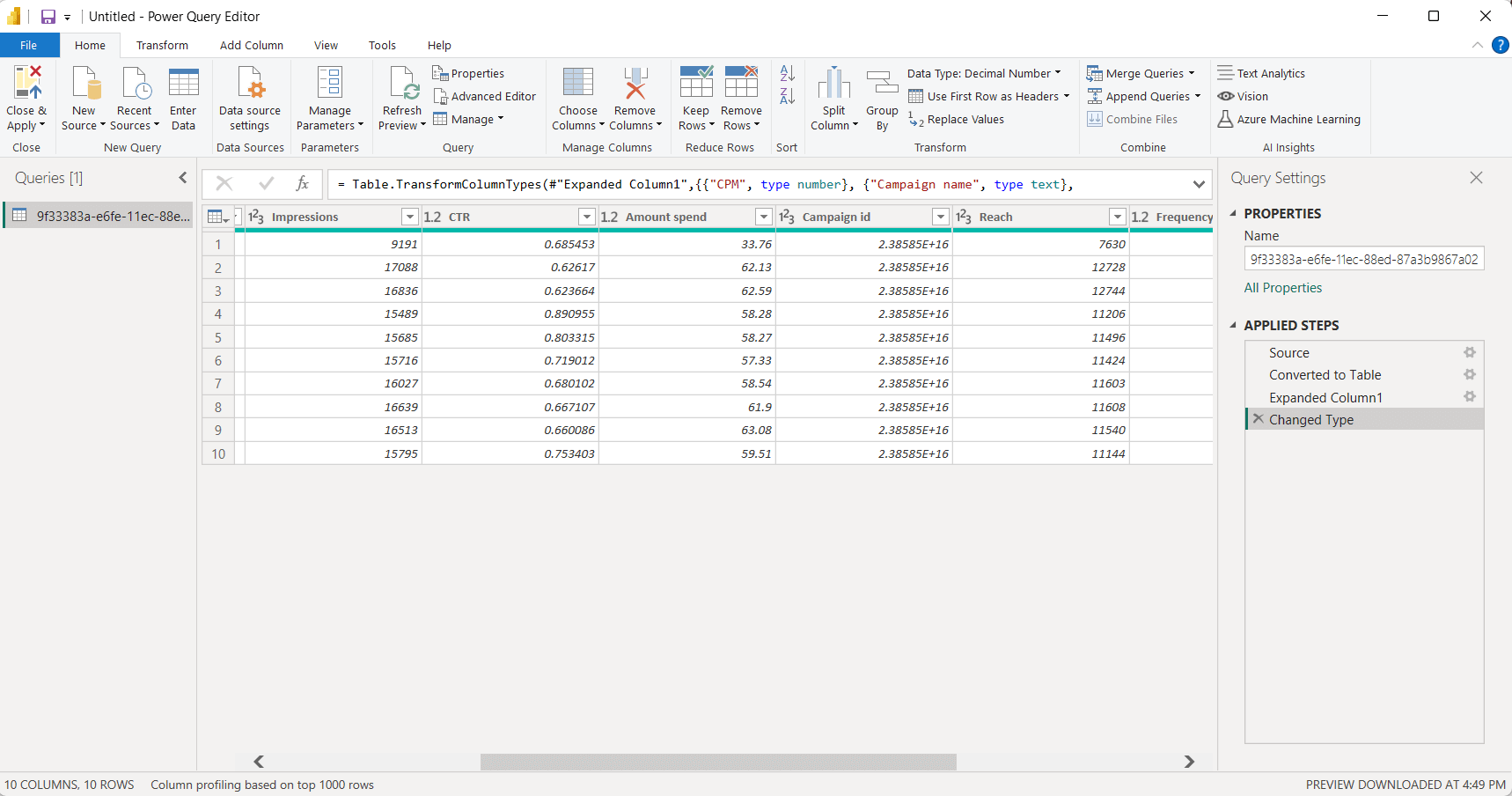
Task: Click the Choose Columns icon
Action: [x=578, y=82]
